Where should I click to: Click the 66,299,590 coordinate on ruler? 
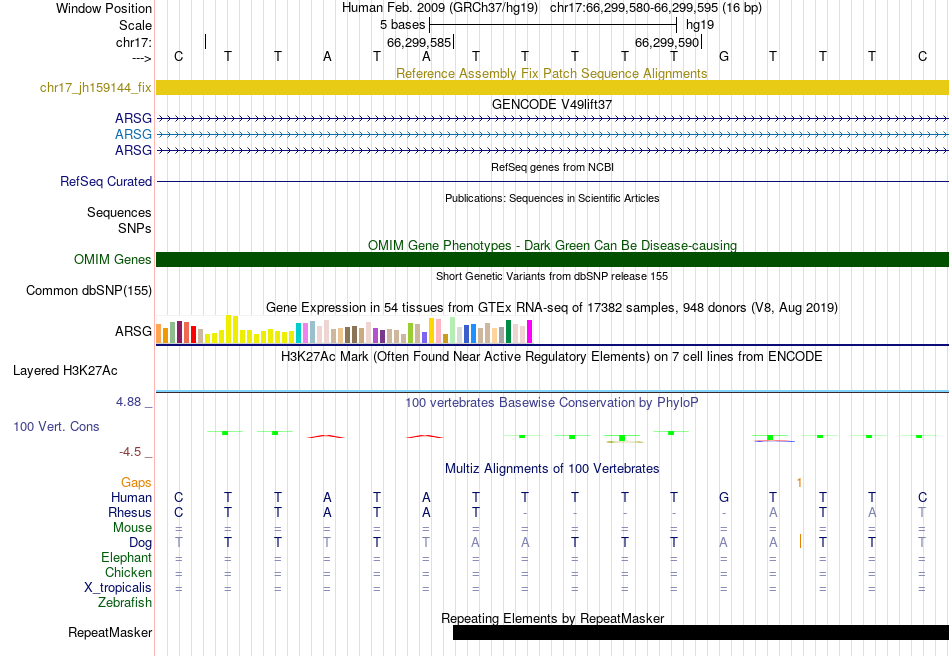[x=666, y=42]
